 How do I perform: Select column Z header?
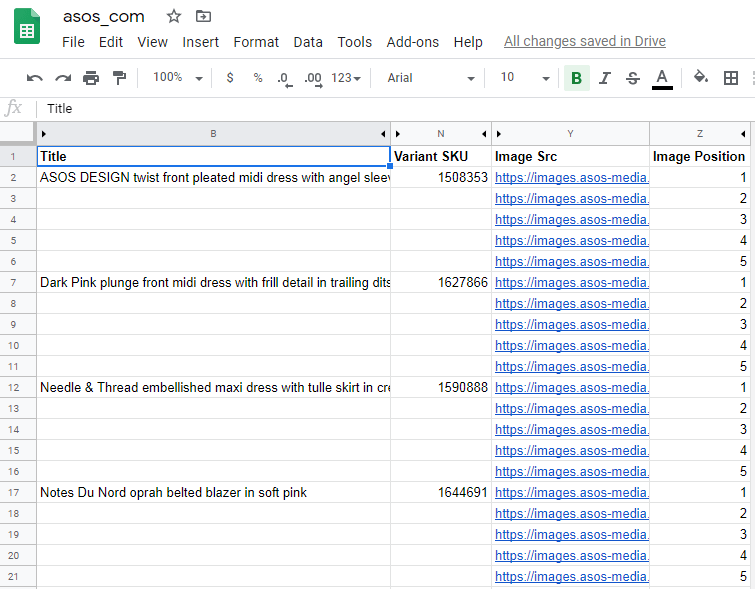pyautogui.click(x=699, y=134)
